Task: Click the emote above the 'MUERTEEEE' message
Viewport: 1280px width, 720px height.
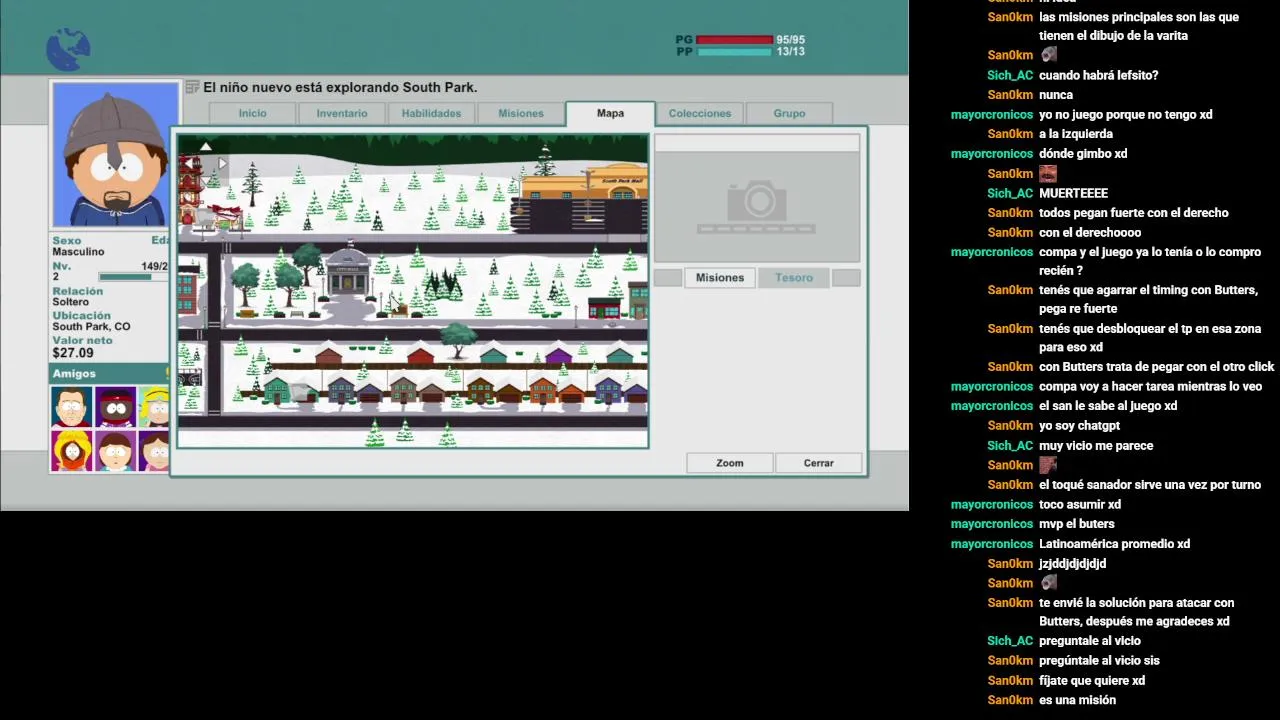Action: (1048, 174)
